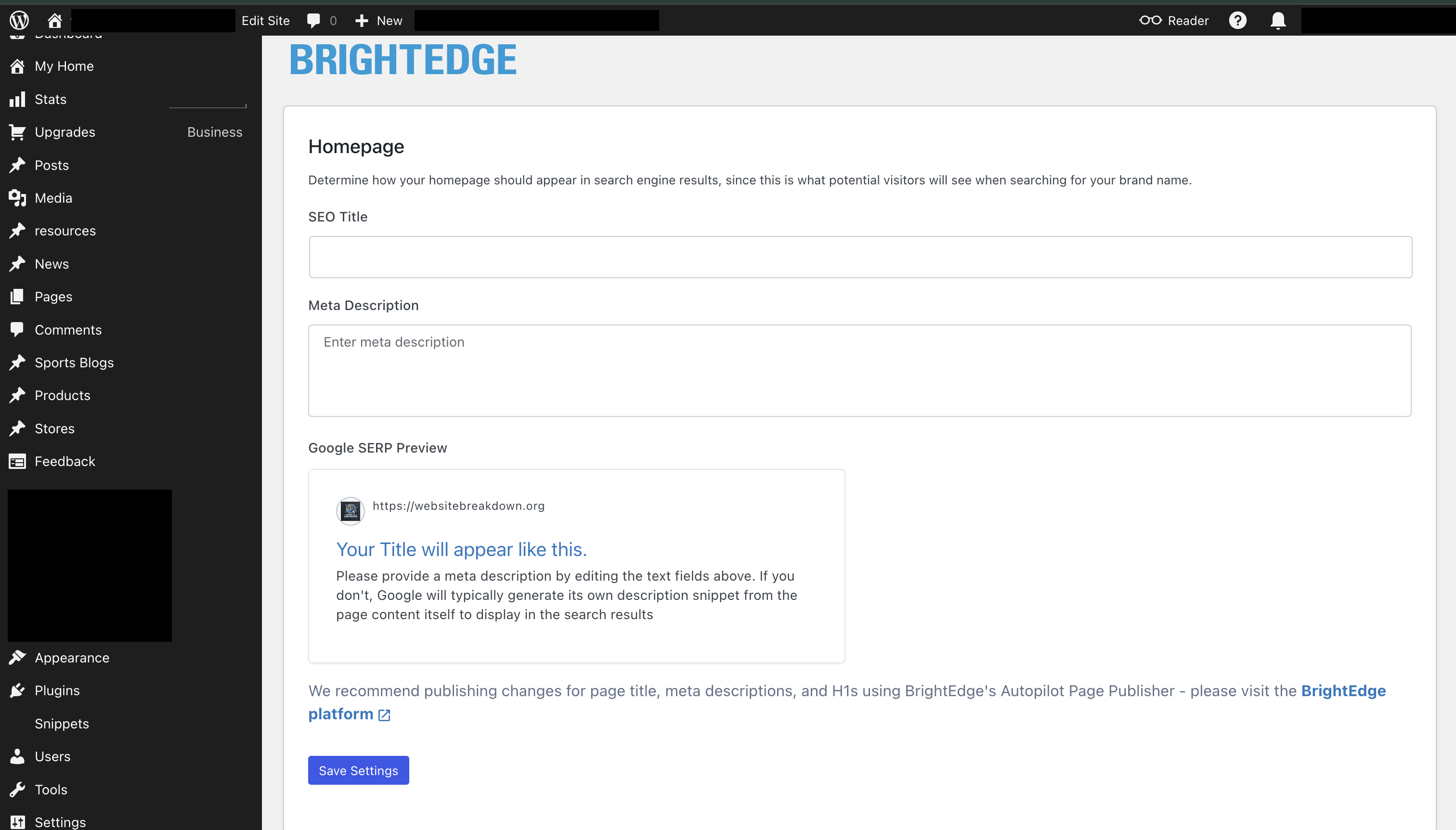Click the Comments bubble icon in top bar
1456x830 pixels.
tap(314, 20)
